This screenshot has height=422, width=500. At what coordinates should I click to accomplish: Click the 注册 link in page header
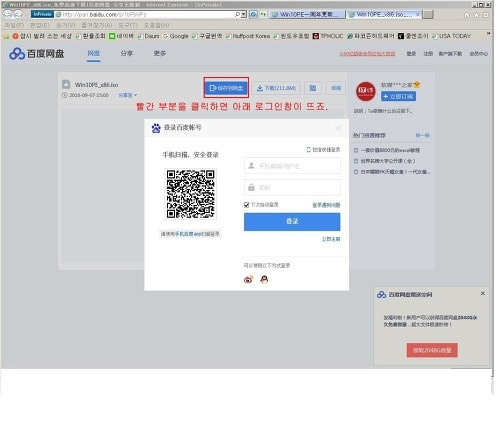(x=428, y=53)
